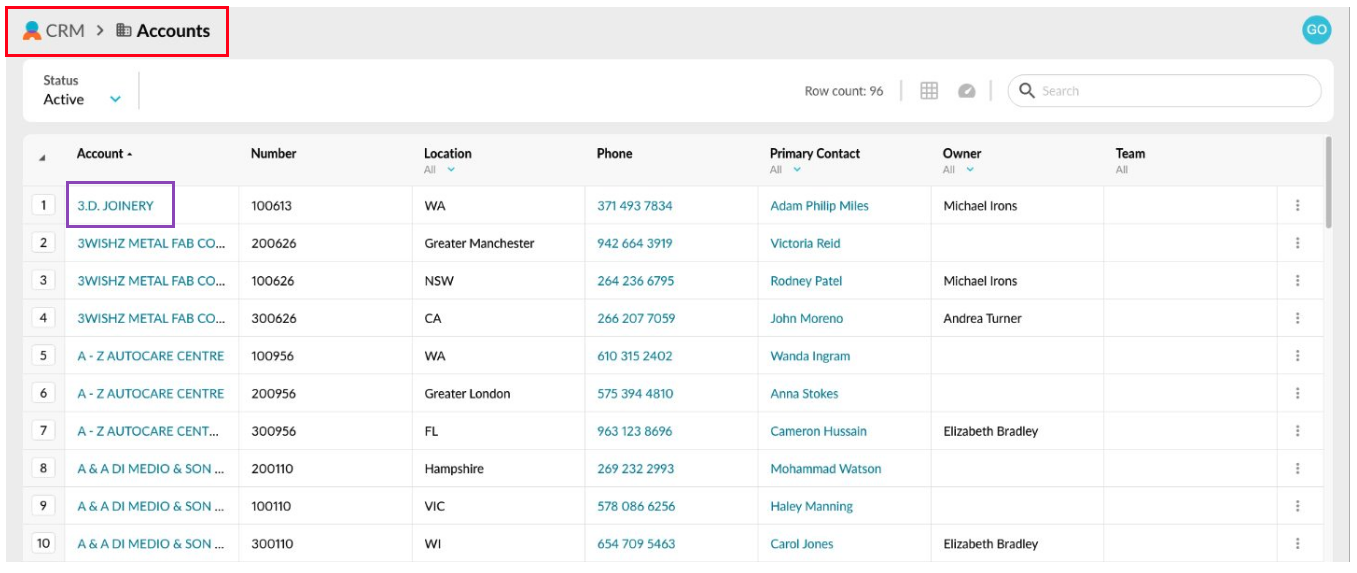This screenshot has height=573, width=1357.
Task: Open row menu for 3.D. JOINERY
Action: click(x=1297, y=206)
